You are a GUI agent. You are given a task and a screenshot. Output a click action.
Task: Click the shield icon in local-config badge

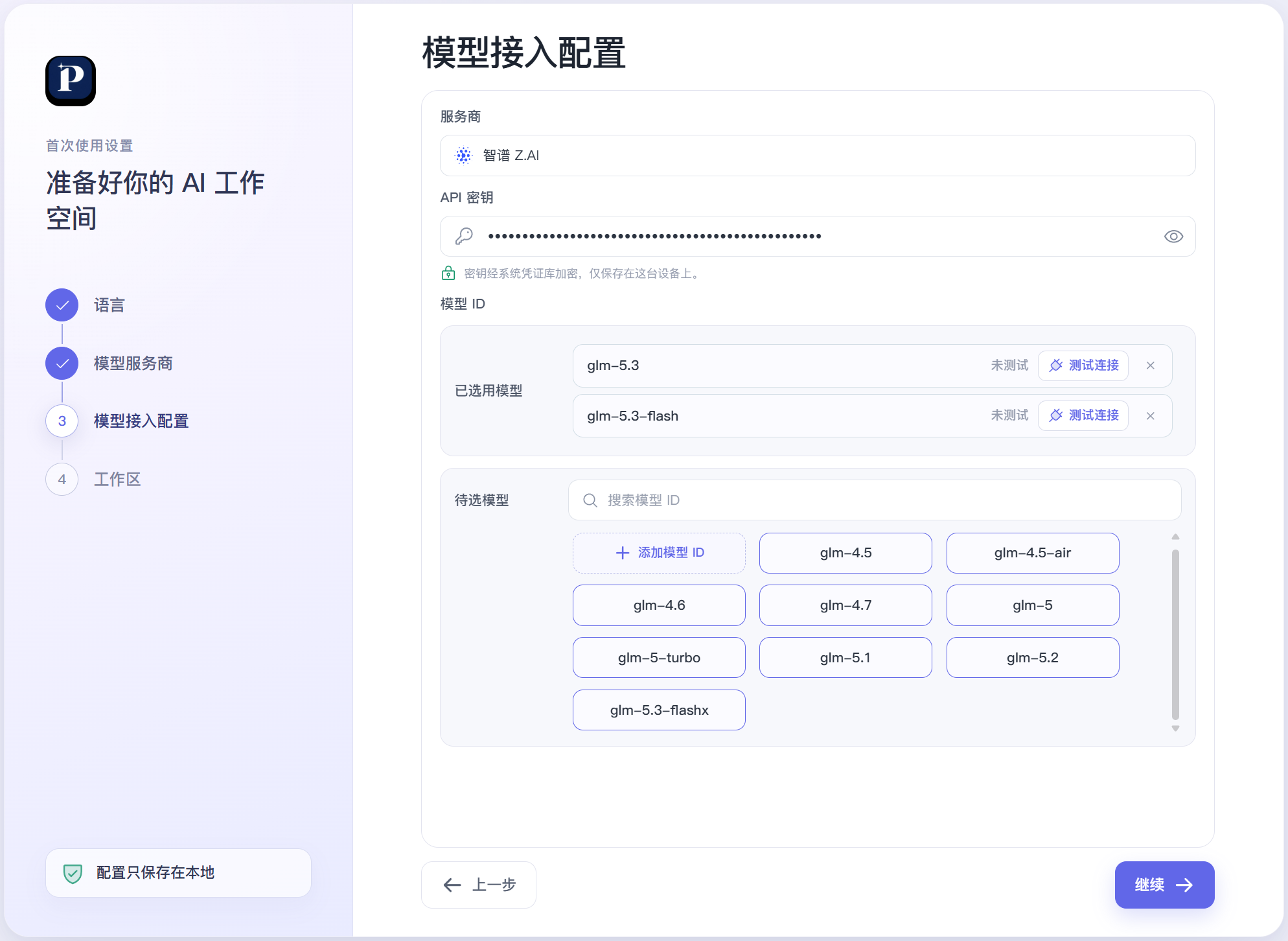point(73,874)
